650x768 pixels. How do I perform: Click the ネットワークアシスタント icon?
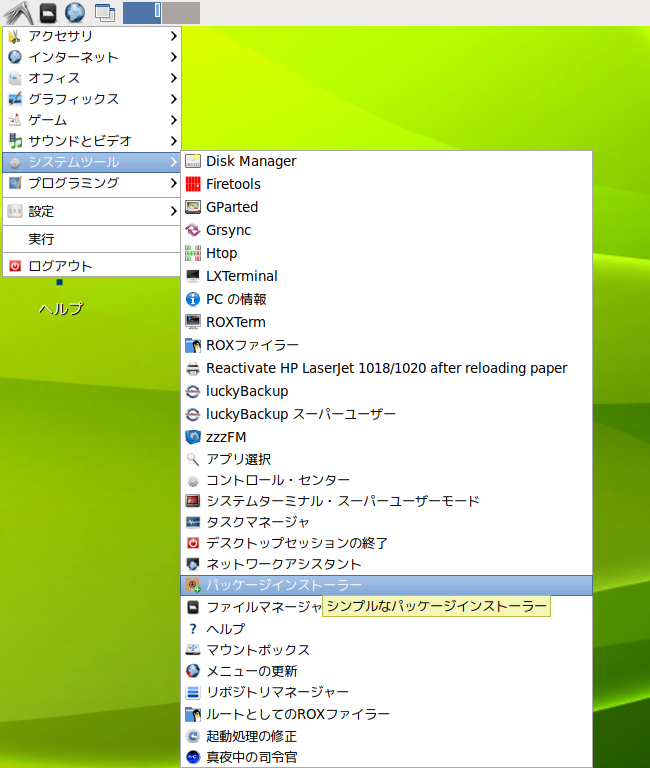(193, 564)
